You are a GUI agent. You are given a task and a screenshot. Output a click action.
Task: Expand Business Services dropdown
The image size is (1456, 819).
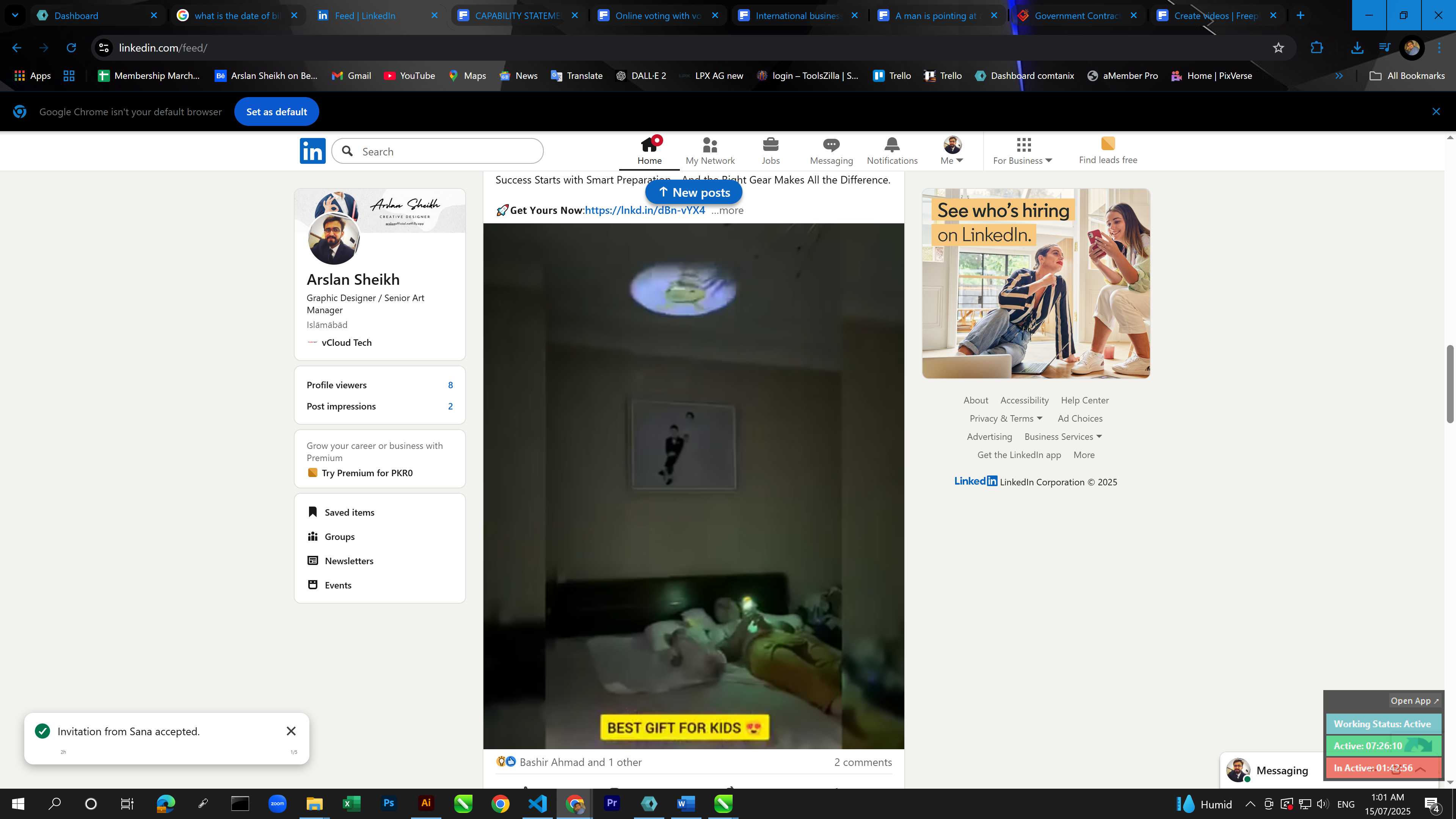[x=1063, y=436]
